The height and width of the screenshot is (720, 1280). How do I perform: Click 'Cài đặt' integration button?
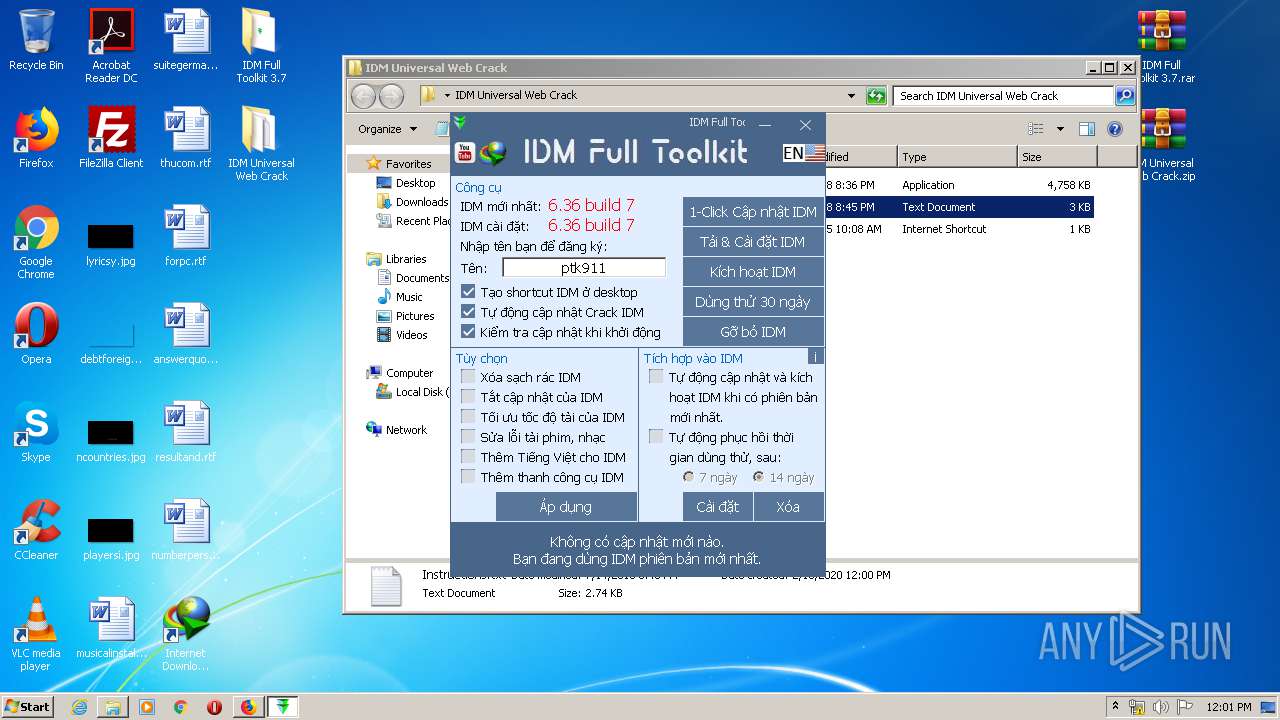click(718, 507)
